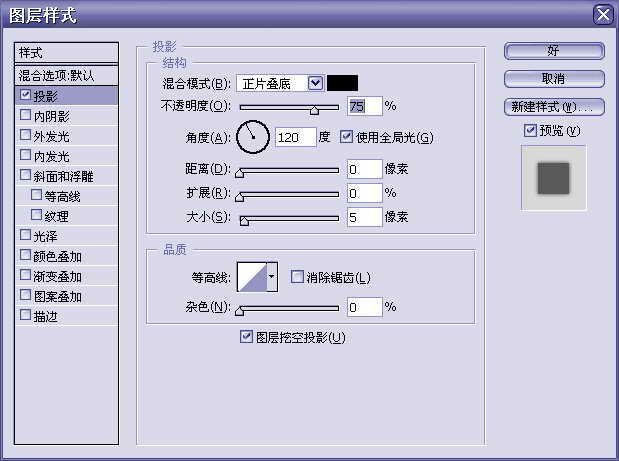Click the 好 OK button

pyautogui.click(x=553, y=50)
